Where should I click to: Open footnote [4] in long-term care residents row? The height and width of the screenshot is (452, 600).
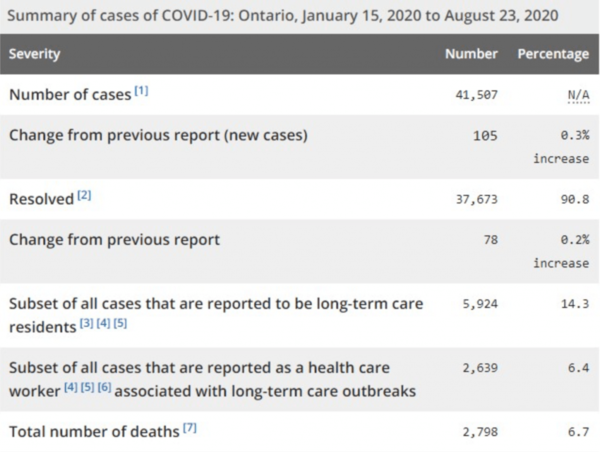click(102, 324)
